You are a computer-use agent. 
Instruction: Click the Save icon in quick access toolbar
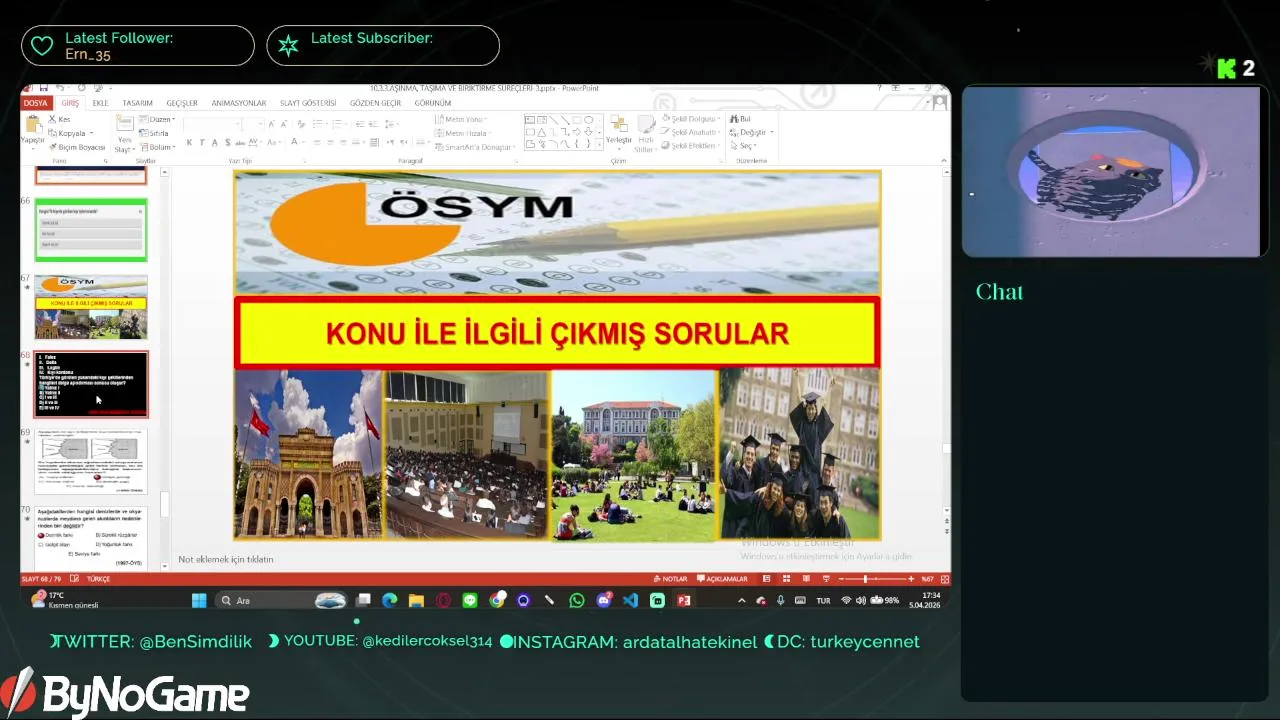click(46, 88)
